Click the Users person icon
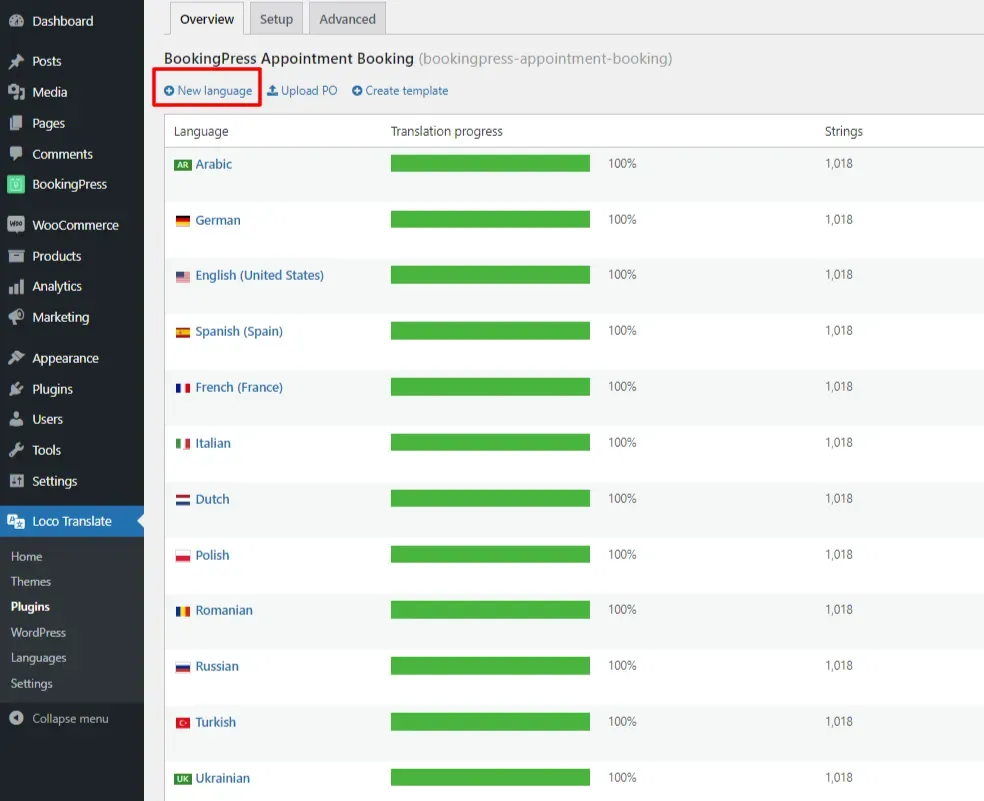 click(x=16, y=419)
